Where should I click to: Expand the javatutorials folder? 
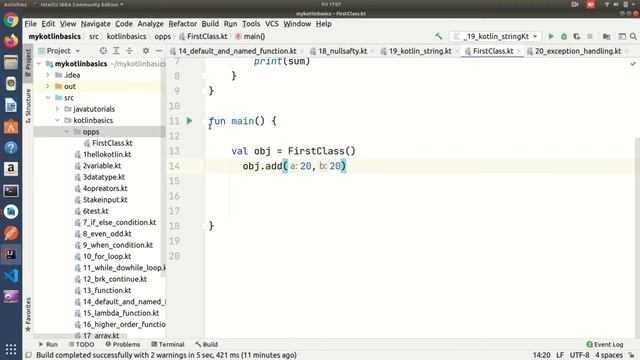coord(57,109)
